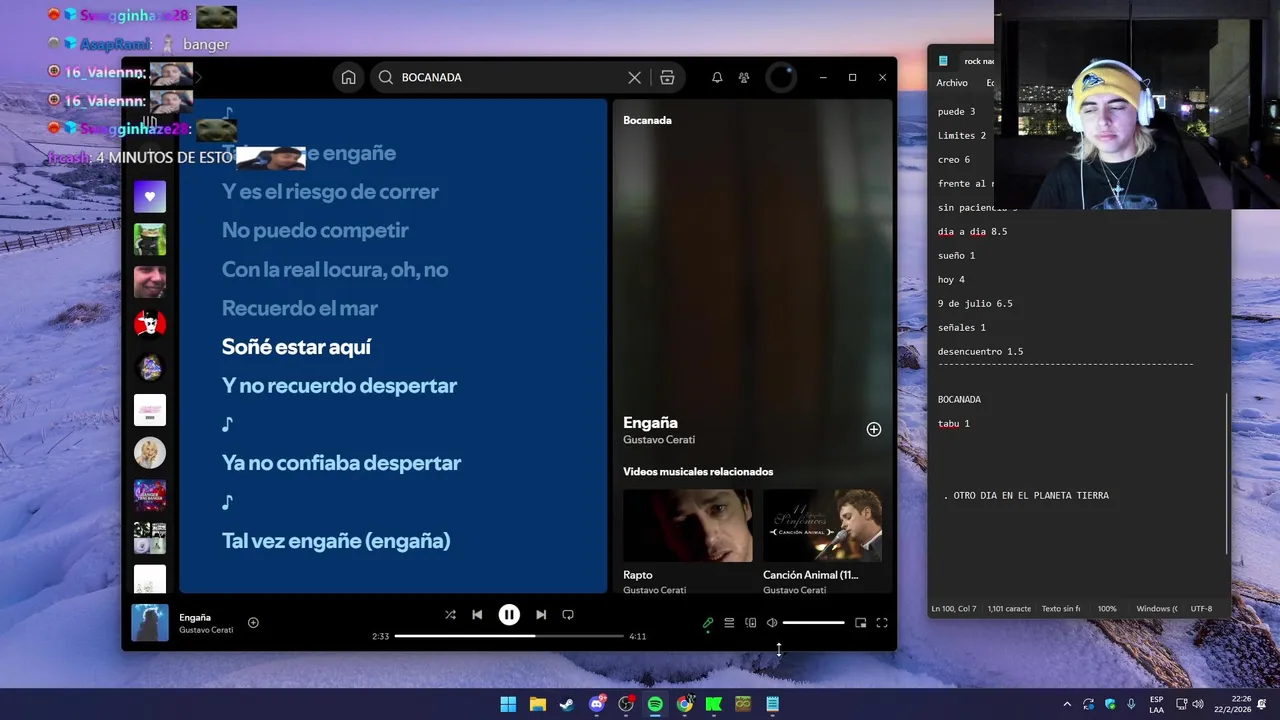Open the Spotify profile avatar
The height and width of the screenshot is (720, 1280).
(781, 77)
